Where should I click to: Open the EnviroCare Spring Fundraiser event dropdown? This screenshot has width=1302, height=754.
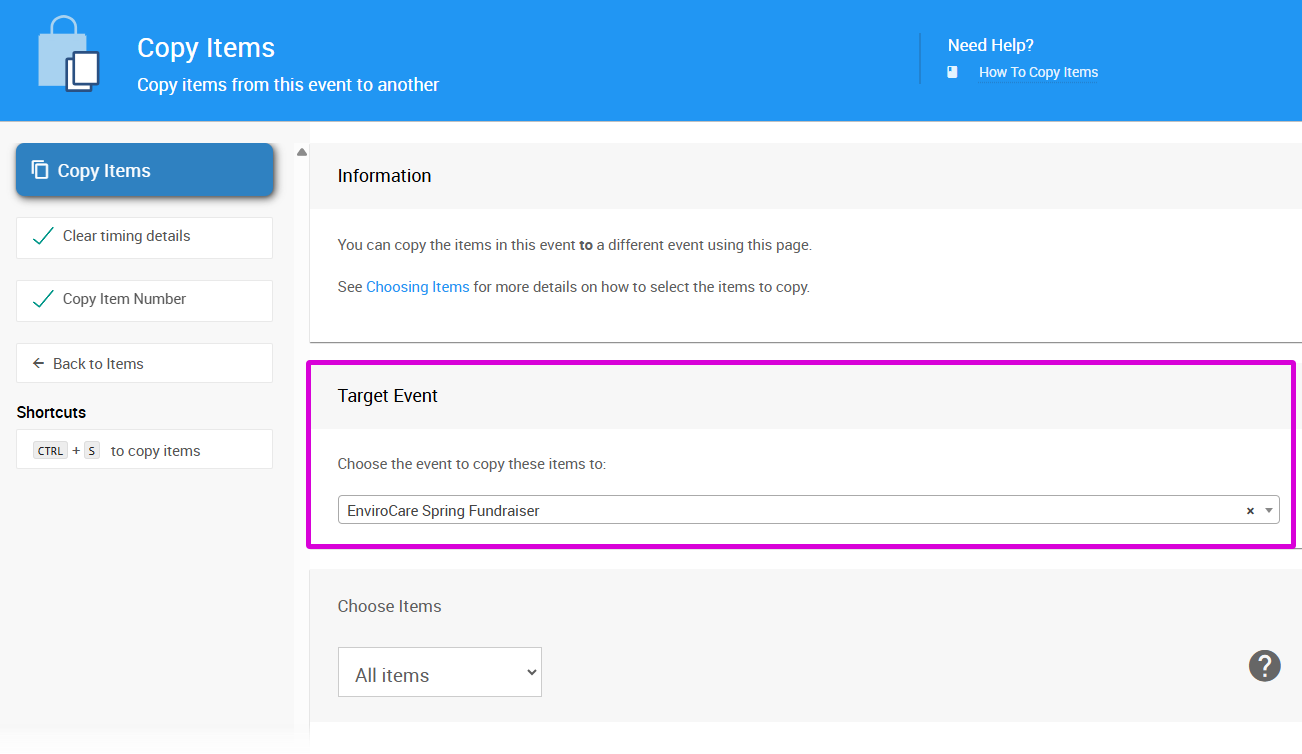790,510
